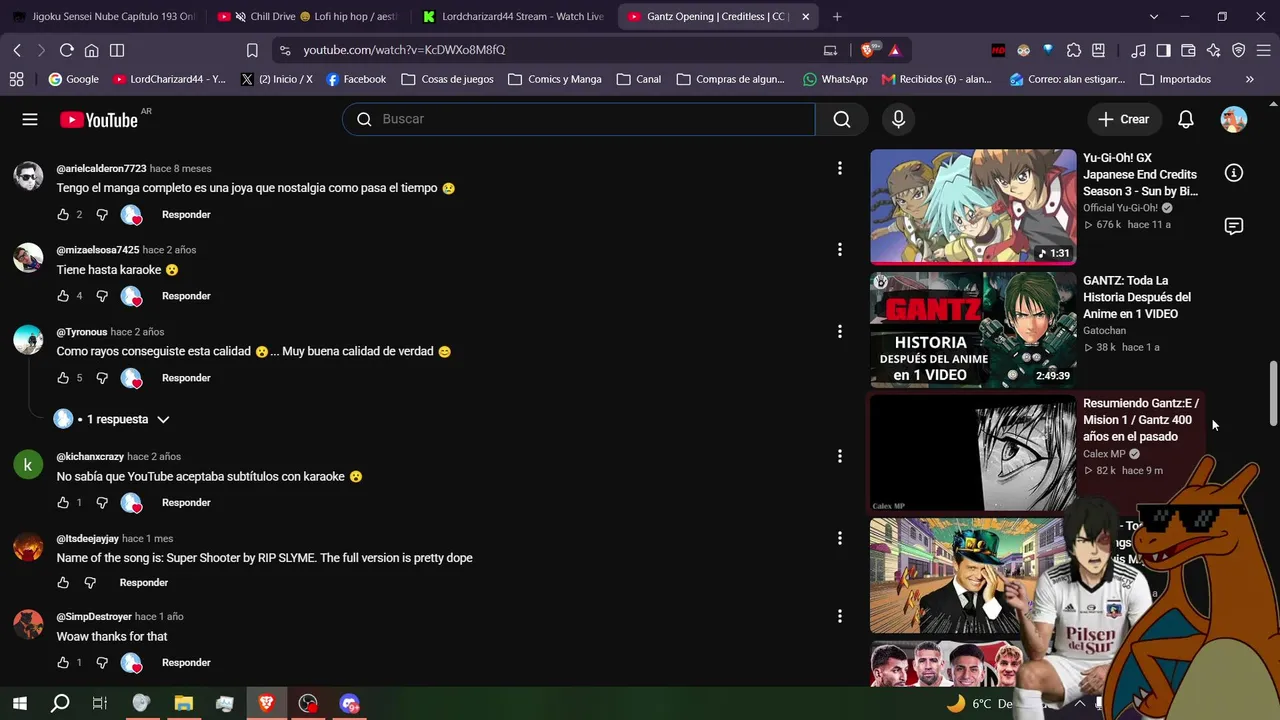
Task: Go back to the previous page
Action: pos(17,50)
